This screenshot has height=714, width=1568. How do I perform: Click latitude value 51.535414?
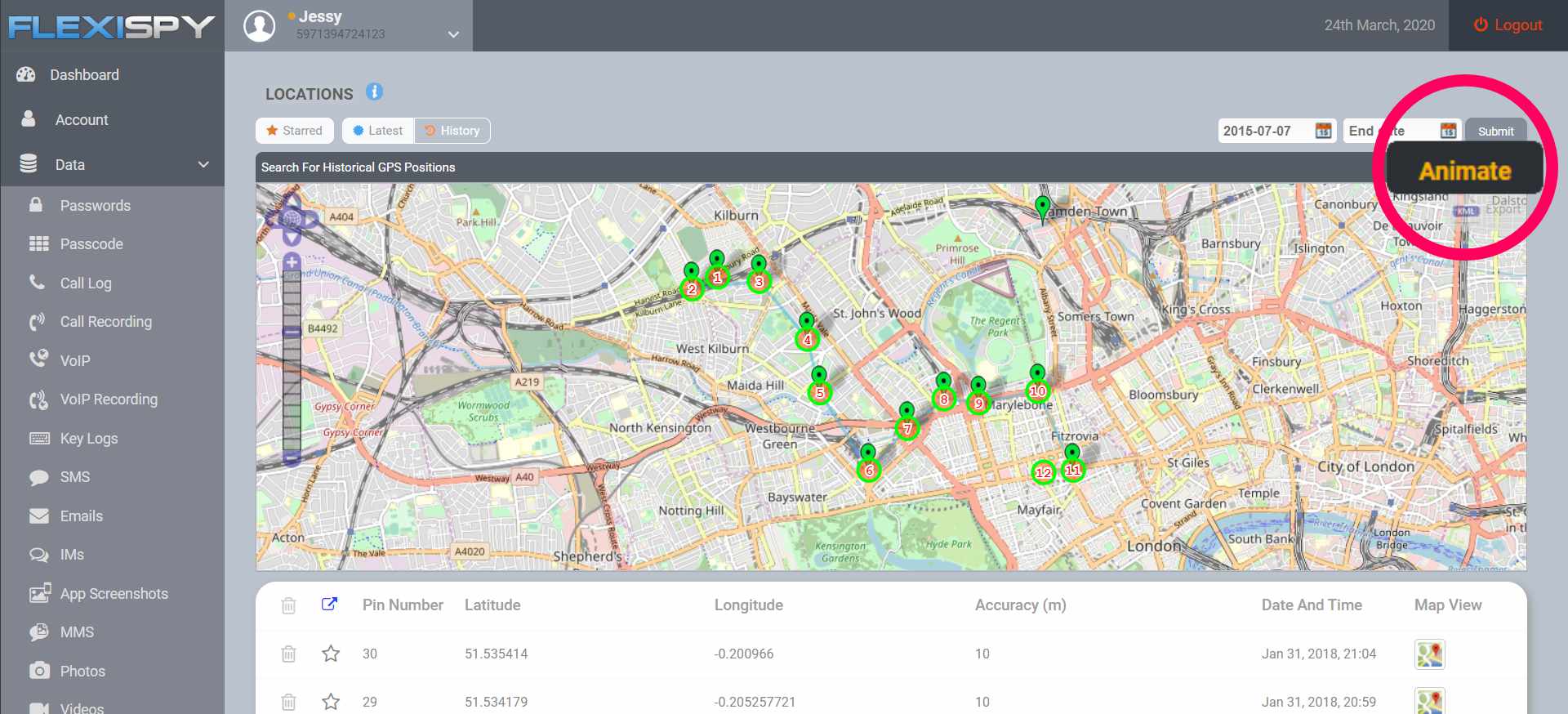click(497, 654)
